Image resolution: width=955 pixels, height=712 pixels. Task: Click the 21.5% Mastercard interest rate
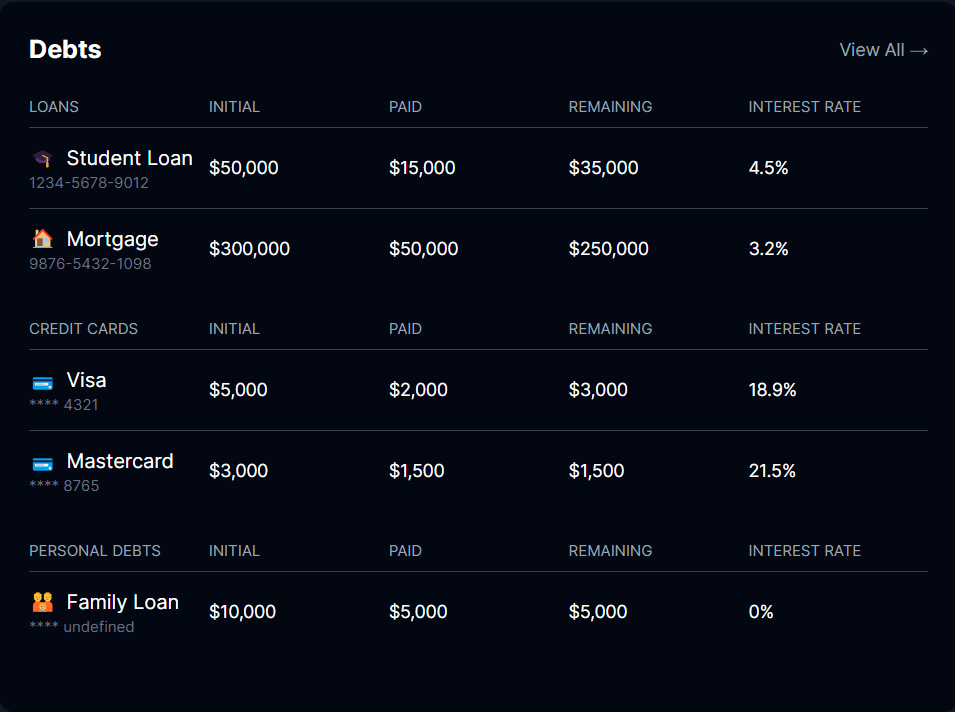pos(774,470)
